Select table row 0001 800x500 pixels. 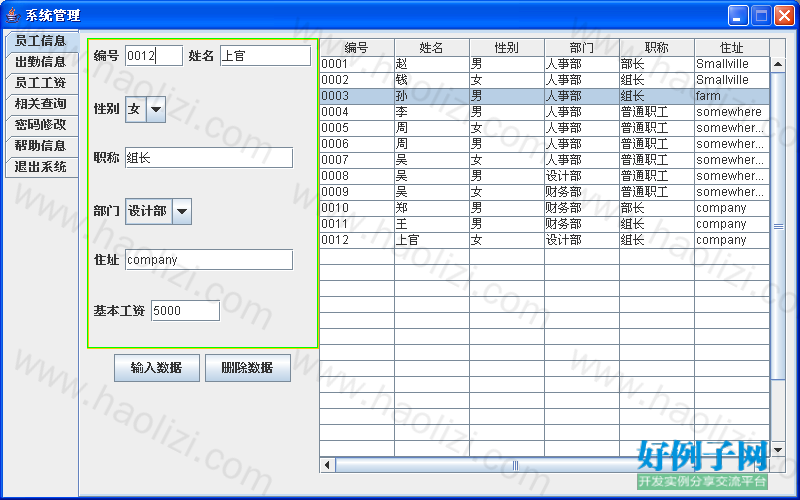pyautogui.click(x=544, y=64)
